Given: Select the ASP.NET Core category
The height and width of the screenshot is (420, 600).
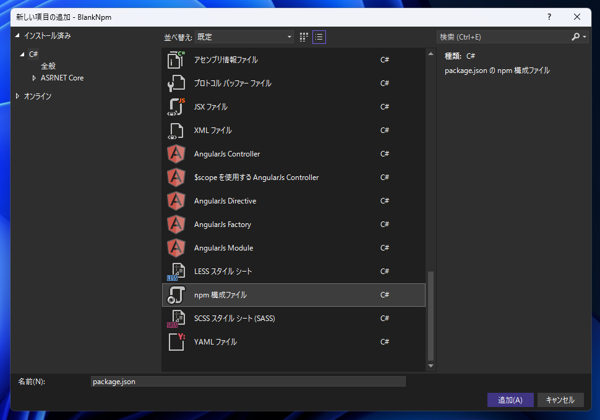Looking at the screenshot, I should click(62, 78).
